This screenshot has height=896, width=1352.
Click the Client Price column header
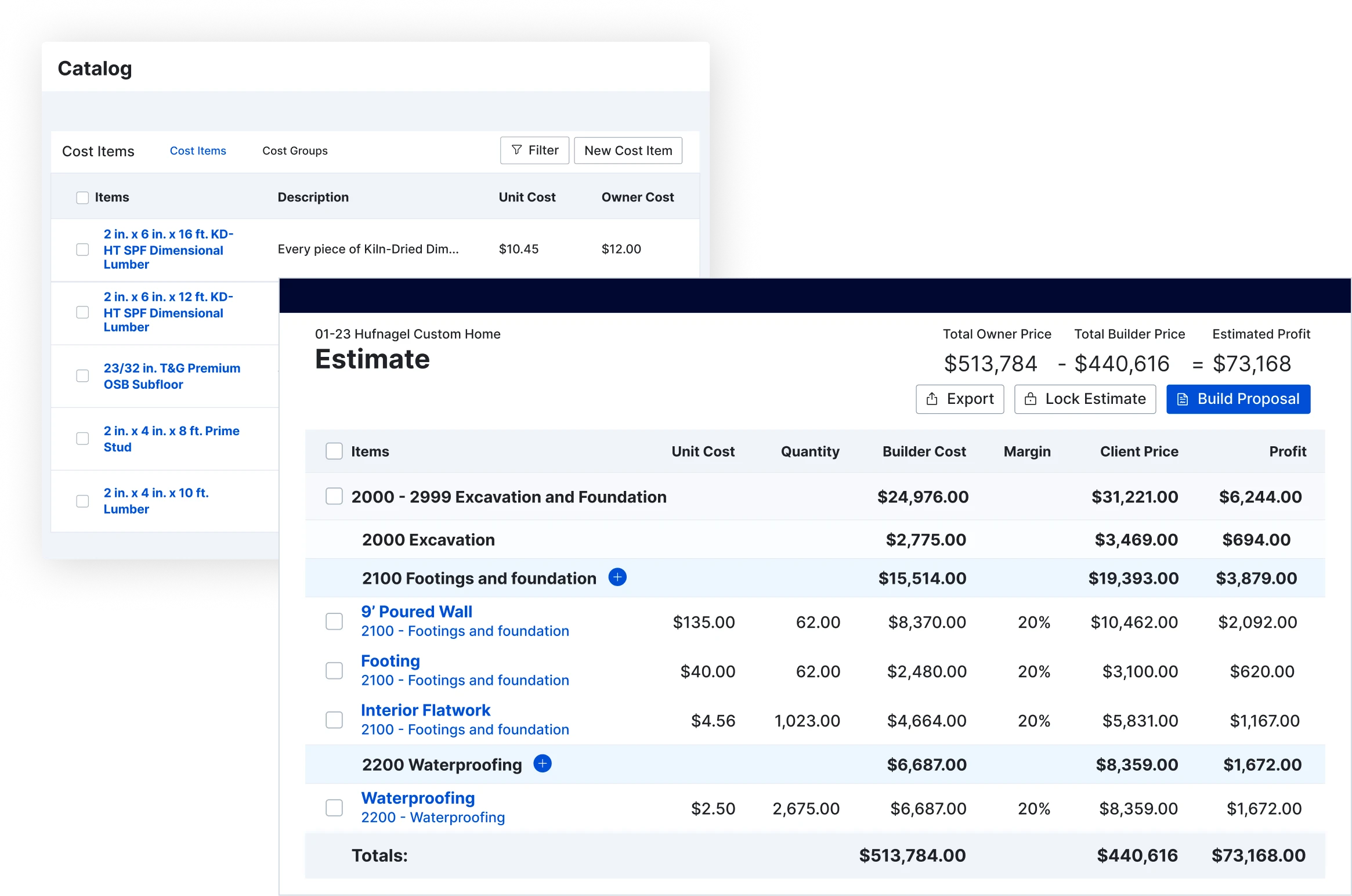1139,451
